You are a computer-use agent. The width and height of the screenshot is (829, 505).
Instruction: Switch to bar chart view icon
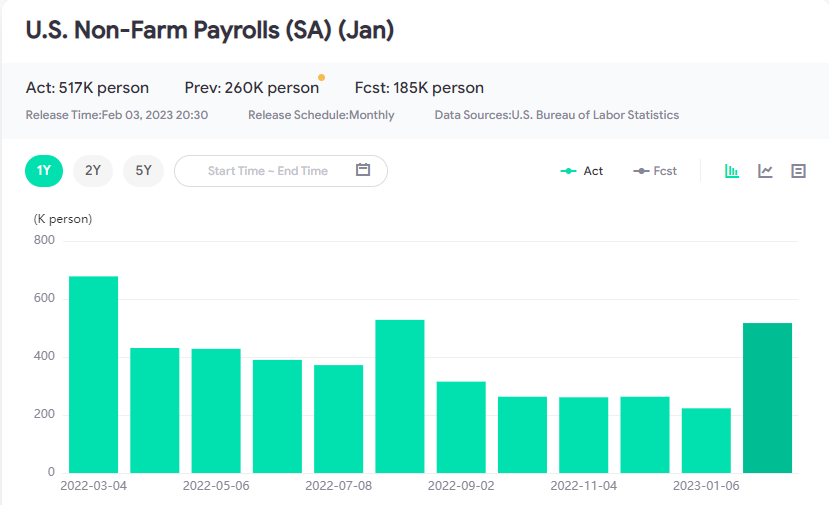732,171
